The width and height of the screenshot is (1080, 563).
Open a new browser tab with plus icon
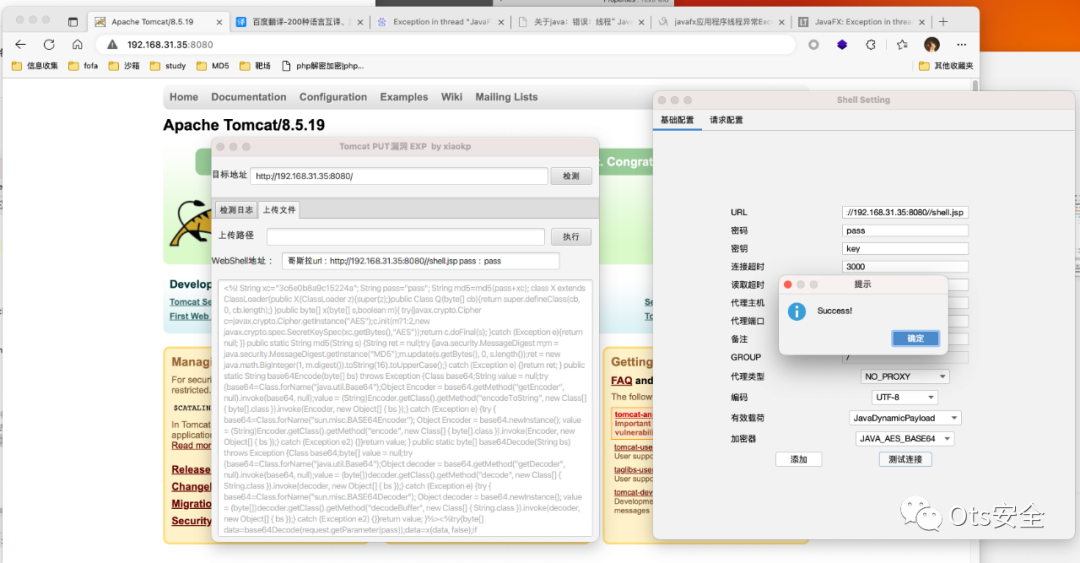coord(943,22)
